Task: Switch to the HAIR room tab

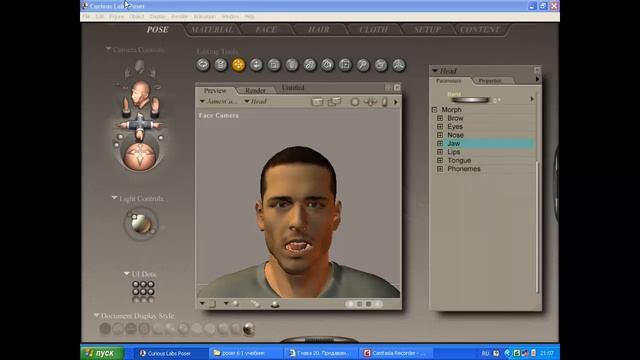Action: click(x=319, y=29)
